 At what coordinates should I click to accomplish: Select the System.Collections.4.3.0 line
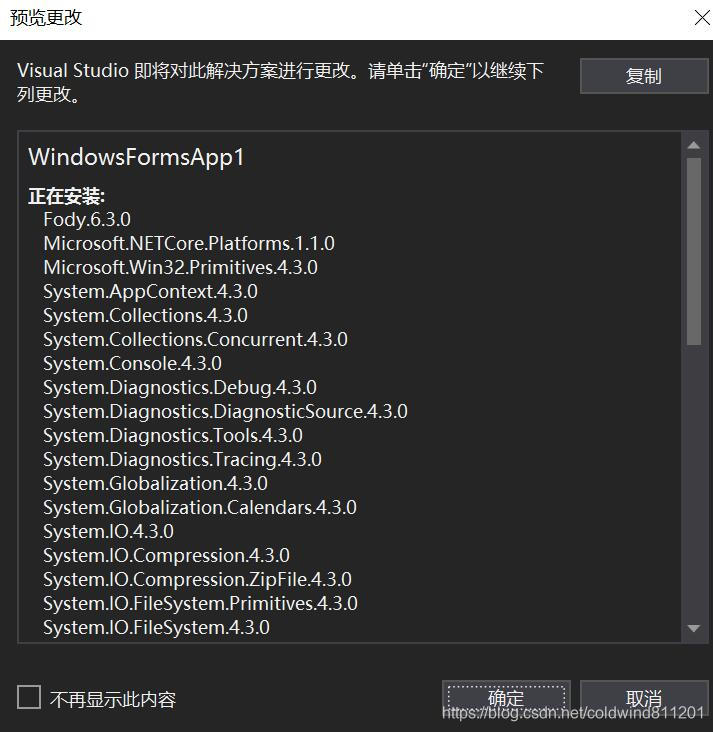tap(145, 316)
